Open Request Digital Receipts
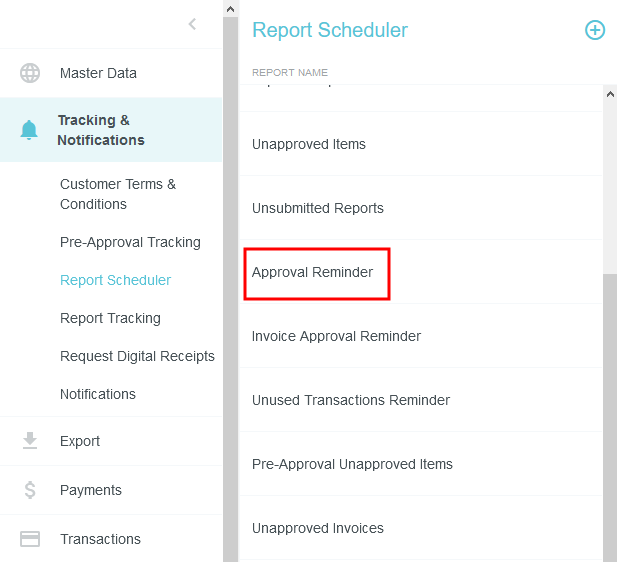The width and height of the screenshot is (617, 562). (x=137, y=356)
